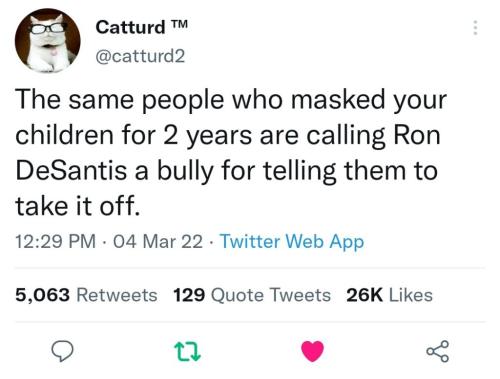Click the Likes label next to 26K

click(x=411, y=295)
